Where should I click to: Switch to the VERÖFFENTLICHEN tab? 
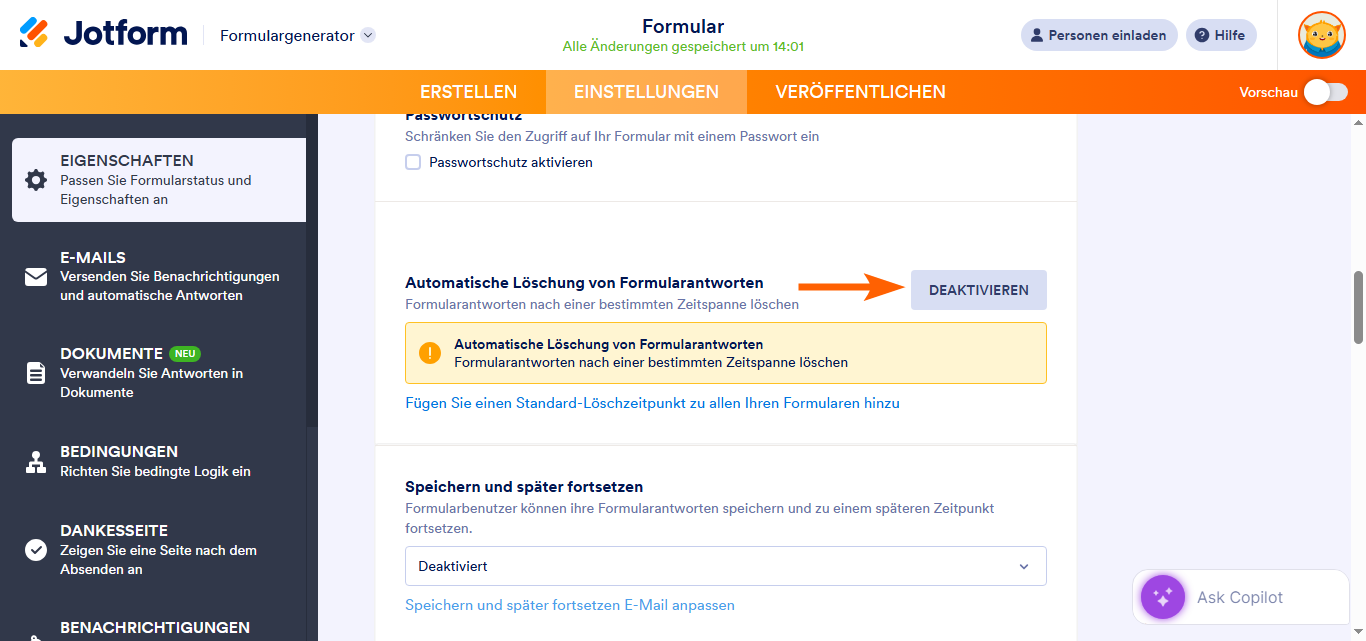[858, 91]
